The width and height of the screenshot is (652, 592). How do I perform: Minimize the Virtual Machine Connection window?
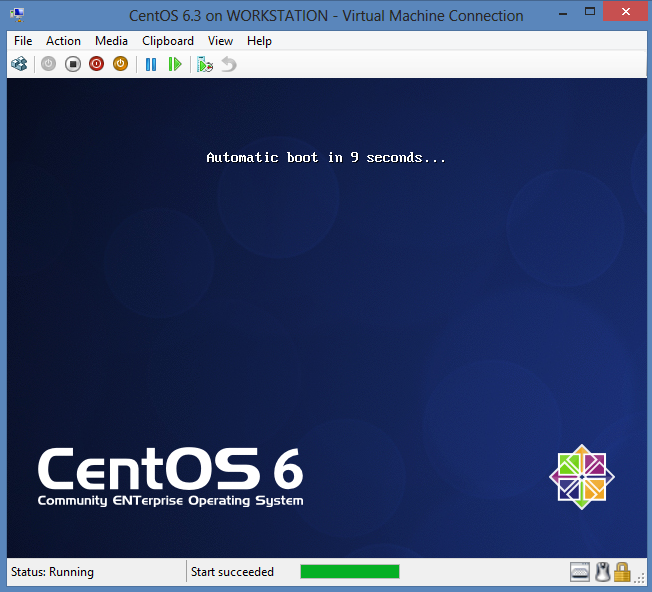coord(563,13)
